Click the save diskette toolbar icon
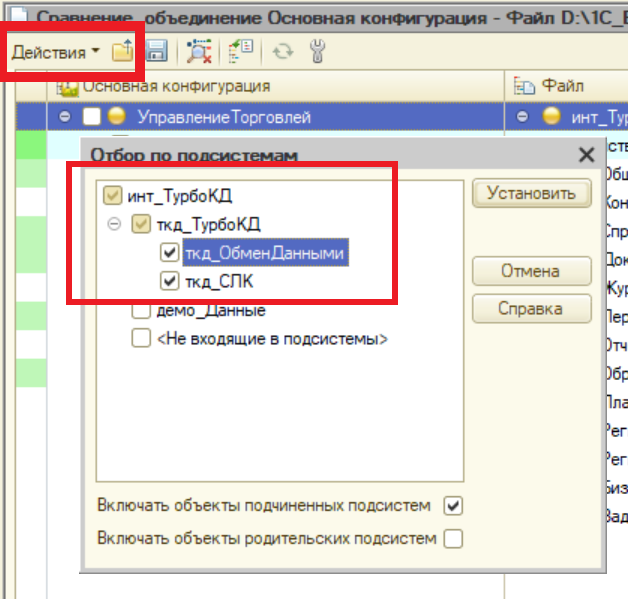 pyautogui.click(x=156, y=52)
